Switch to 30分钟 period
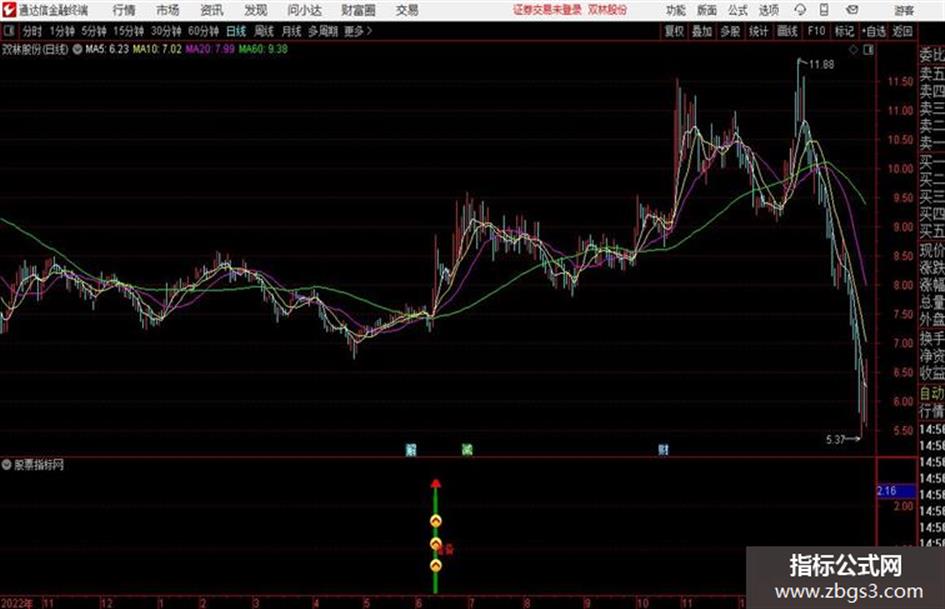This screenshot has height=609, width=945. (x=166, y=31)
